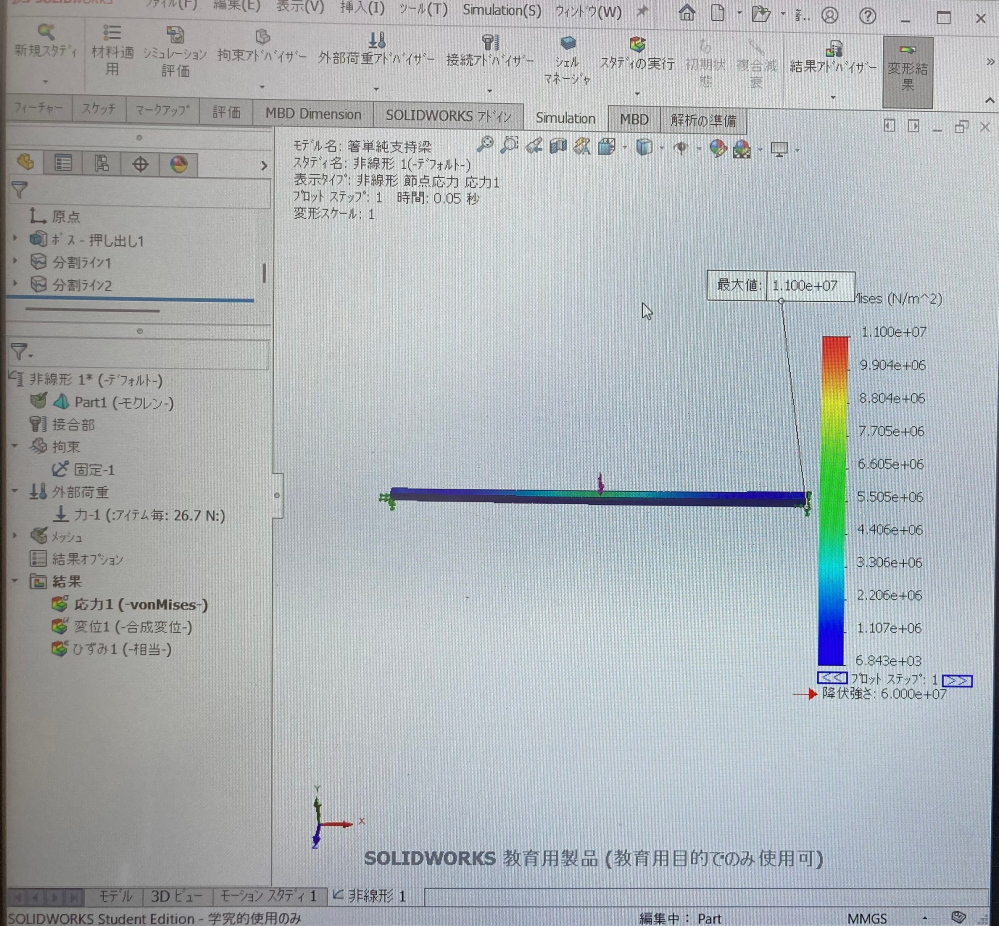Switch to フィーチャー tab
The image size is (999, 926).
[x=39, y=108]
